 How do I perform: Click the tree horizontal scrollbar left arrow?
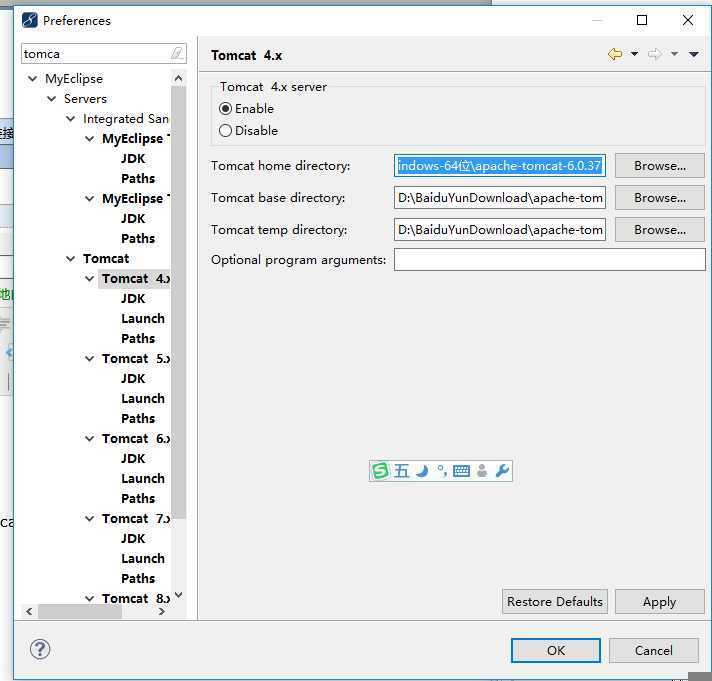click(x=29, y=611)
